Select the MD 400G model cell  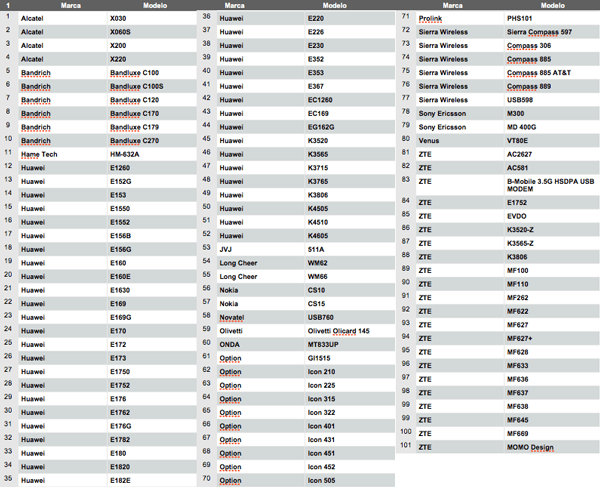click(552, 127)
